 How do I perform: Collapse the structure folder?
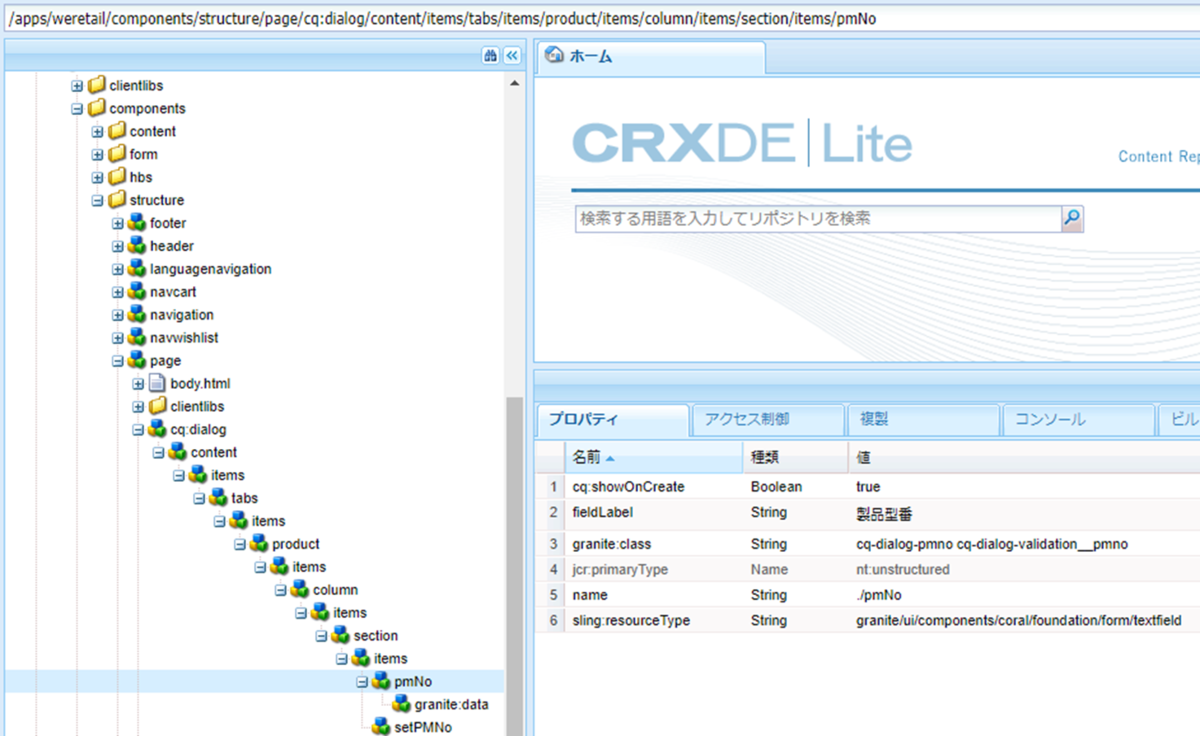(97, 200)
